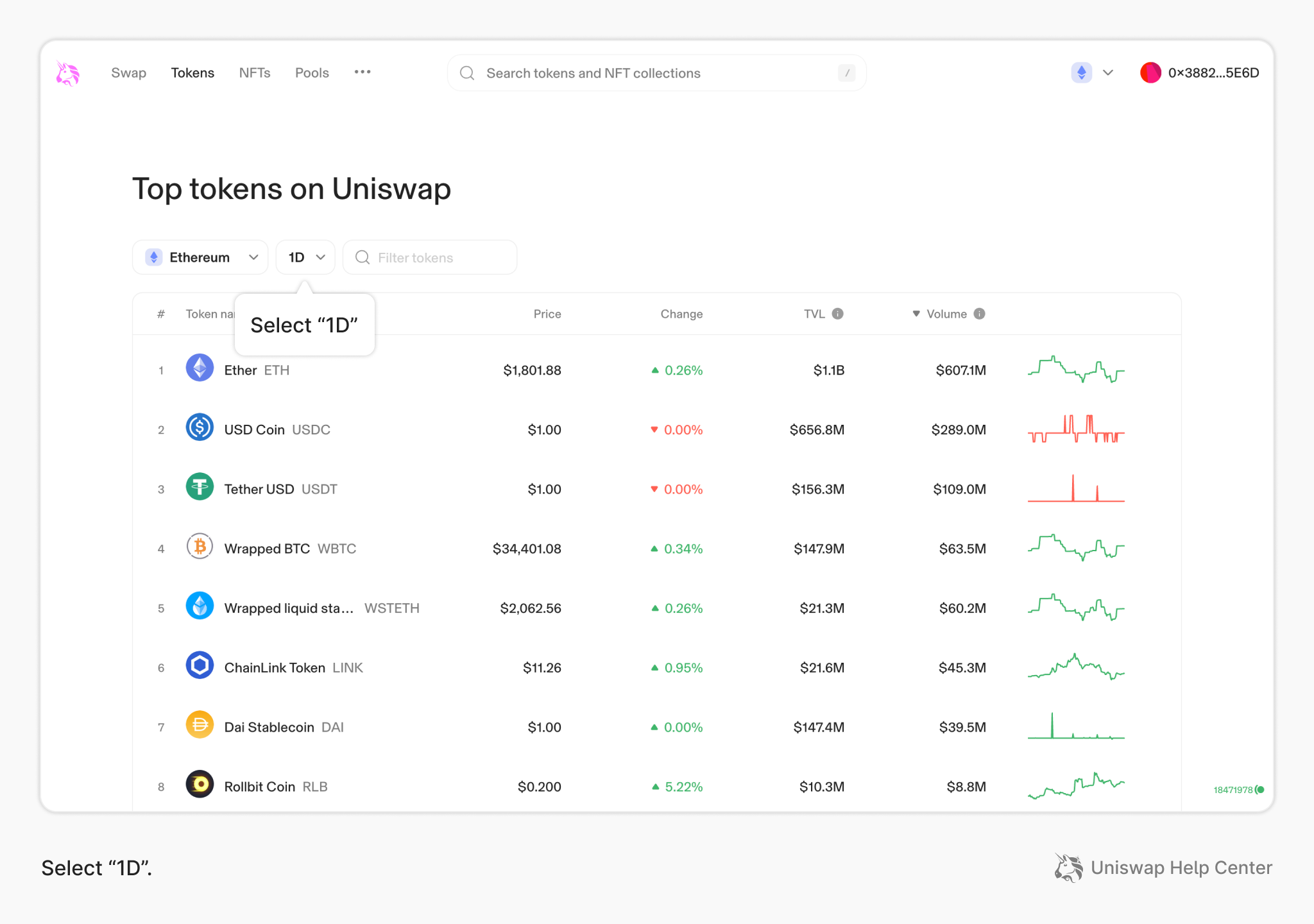The width and height of the screenshot is (1314, 924).
Task: Open the Tether USD USDT name
Action: click(x=280, y=489)
